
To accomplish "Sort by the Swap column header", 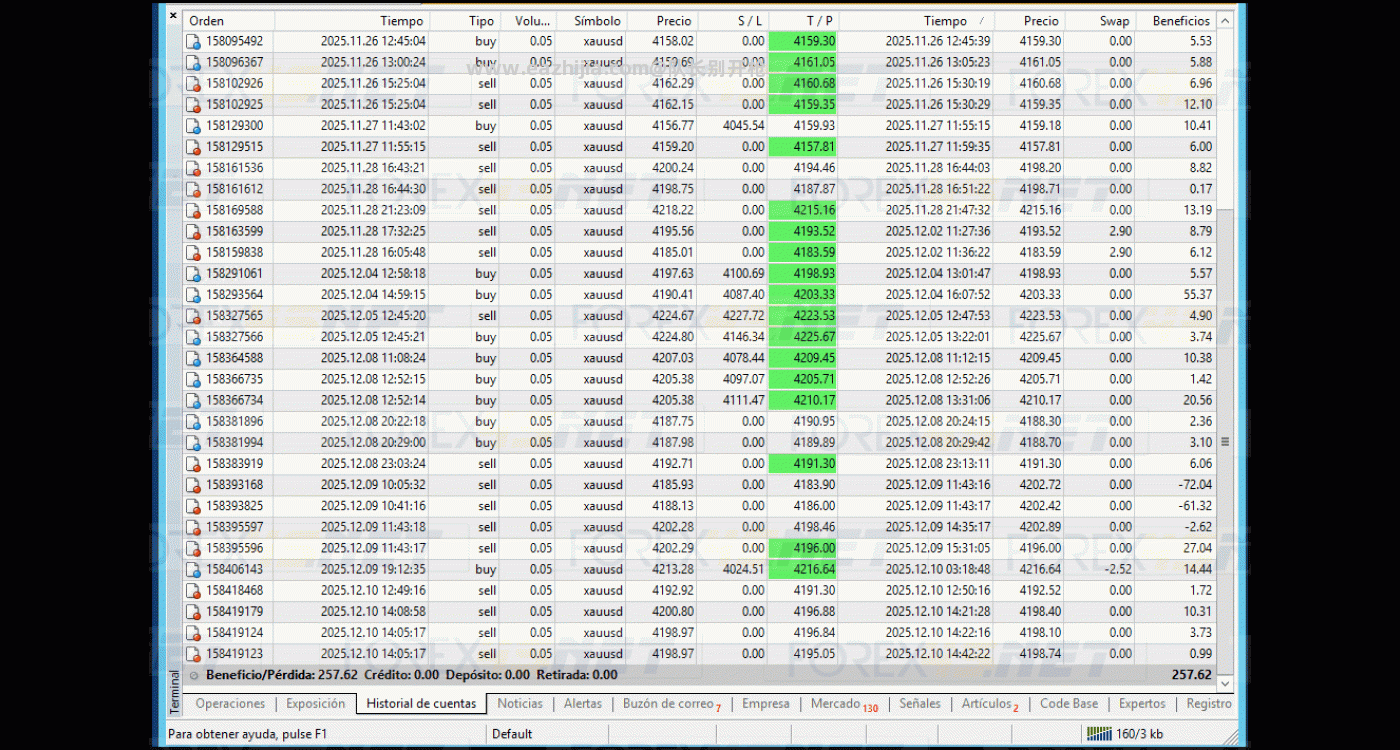I will [1100, 20].
